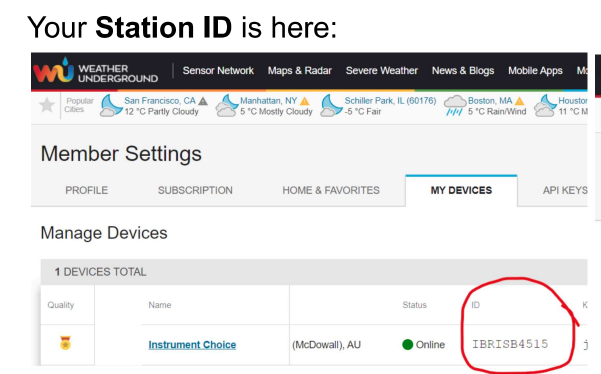The image size is (601, 374).
Task: Click the Online status text
Action: coord(430,345)
